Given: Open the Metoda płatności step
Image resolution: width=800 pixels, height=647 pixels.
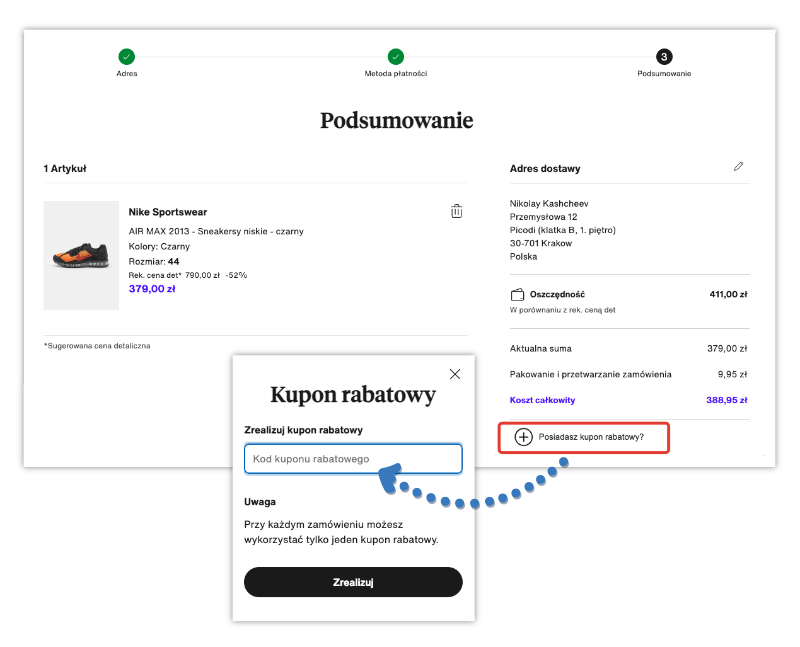Looking at the screenshot, I should (x=396, y=72).
